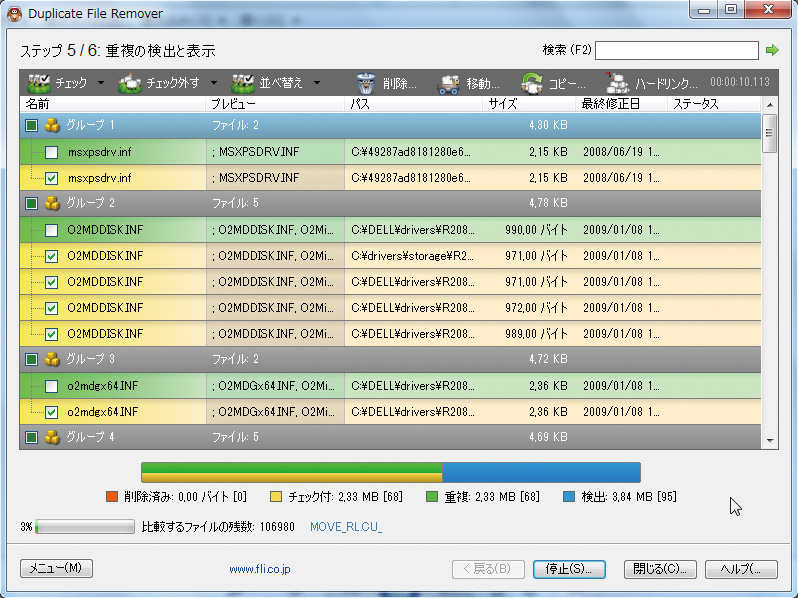Sort by the 名前 column header

pos(113,104)
